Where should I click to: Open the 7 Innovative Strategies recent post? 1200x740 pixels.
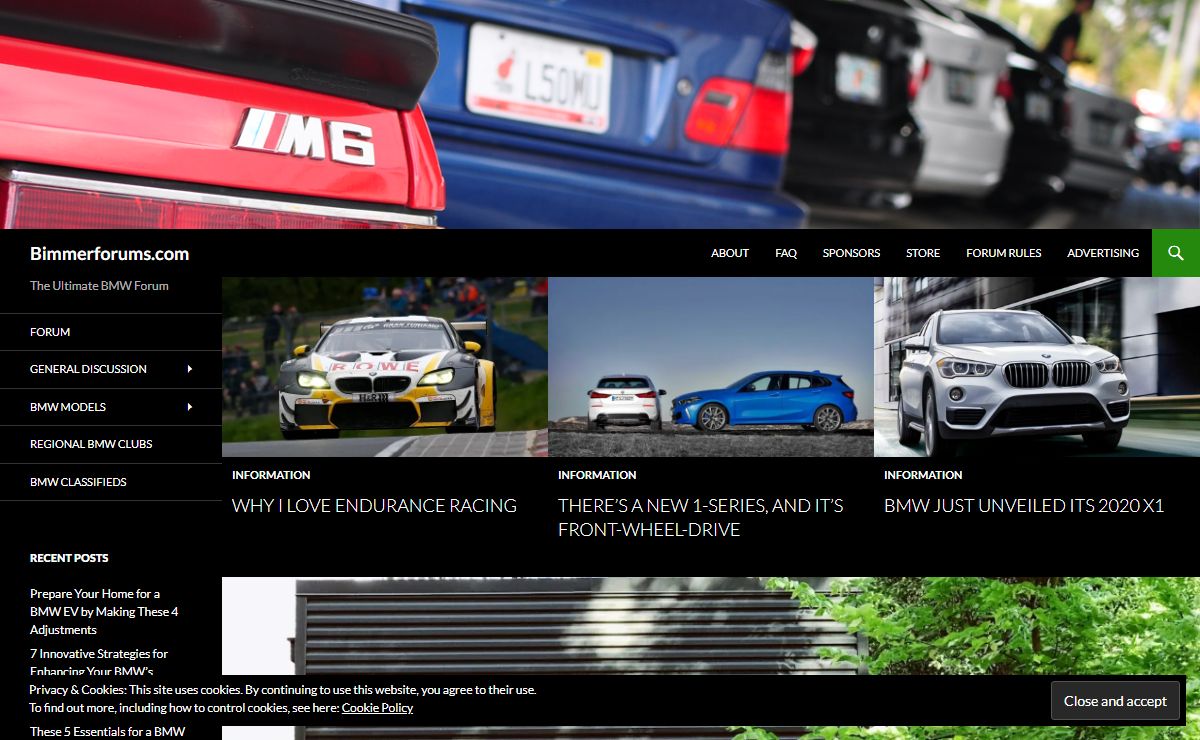pos(99,663)
